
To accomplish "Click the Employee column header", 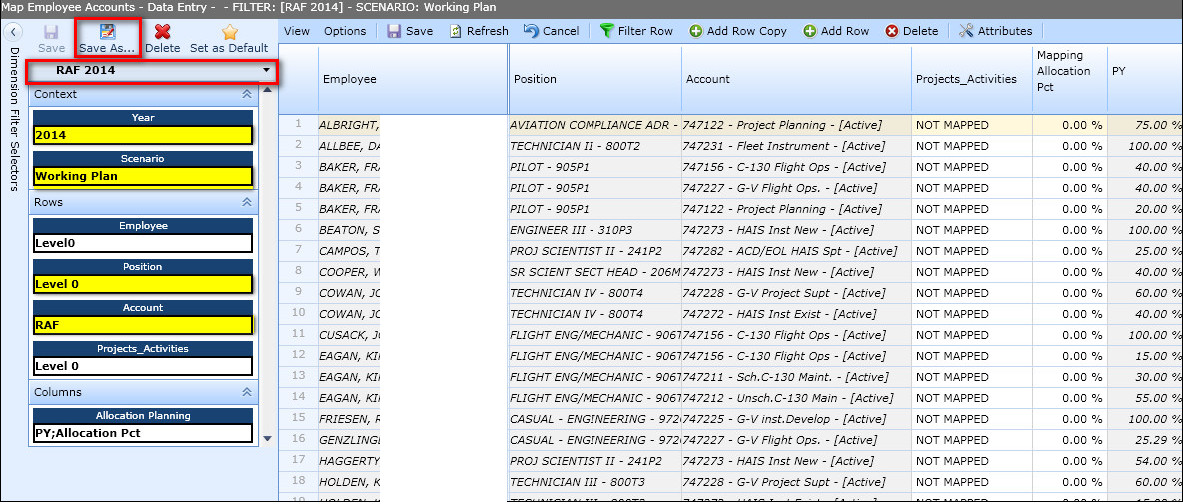I will (x=413, y=79).
